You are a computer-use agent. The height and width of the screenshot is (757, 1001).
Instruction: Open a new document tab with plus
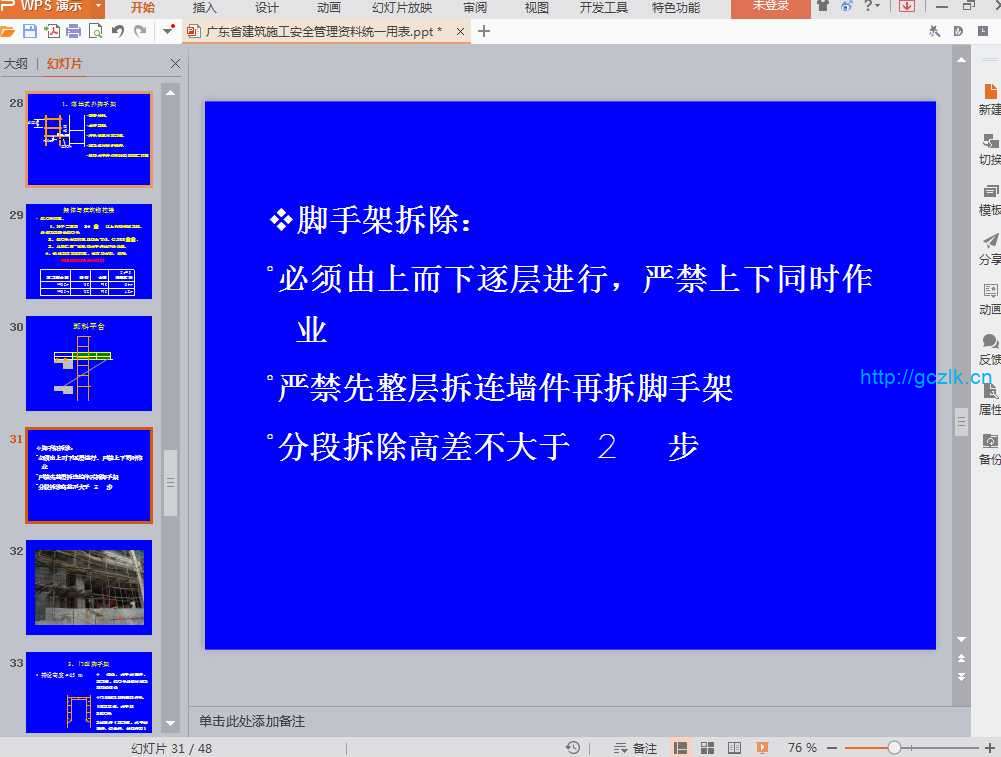484,31
